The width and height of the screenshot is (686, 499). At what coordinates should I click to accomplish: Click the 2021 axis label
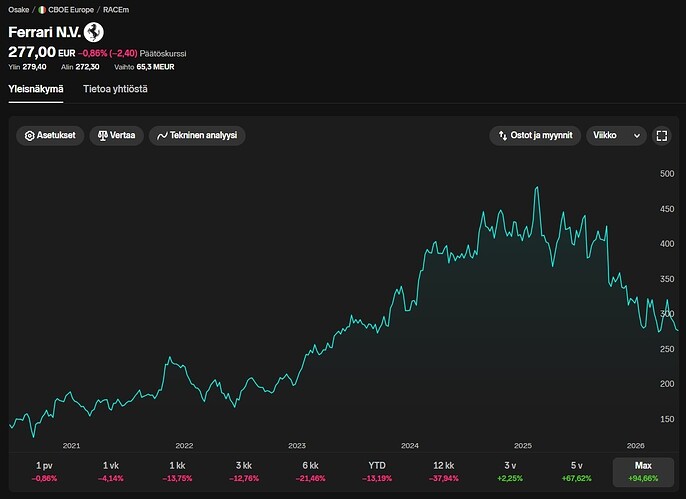tap(71, 446)
